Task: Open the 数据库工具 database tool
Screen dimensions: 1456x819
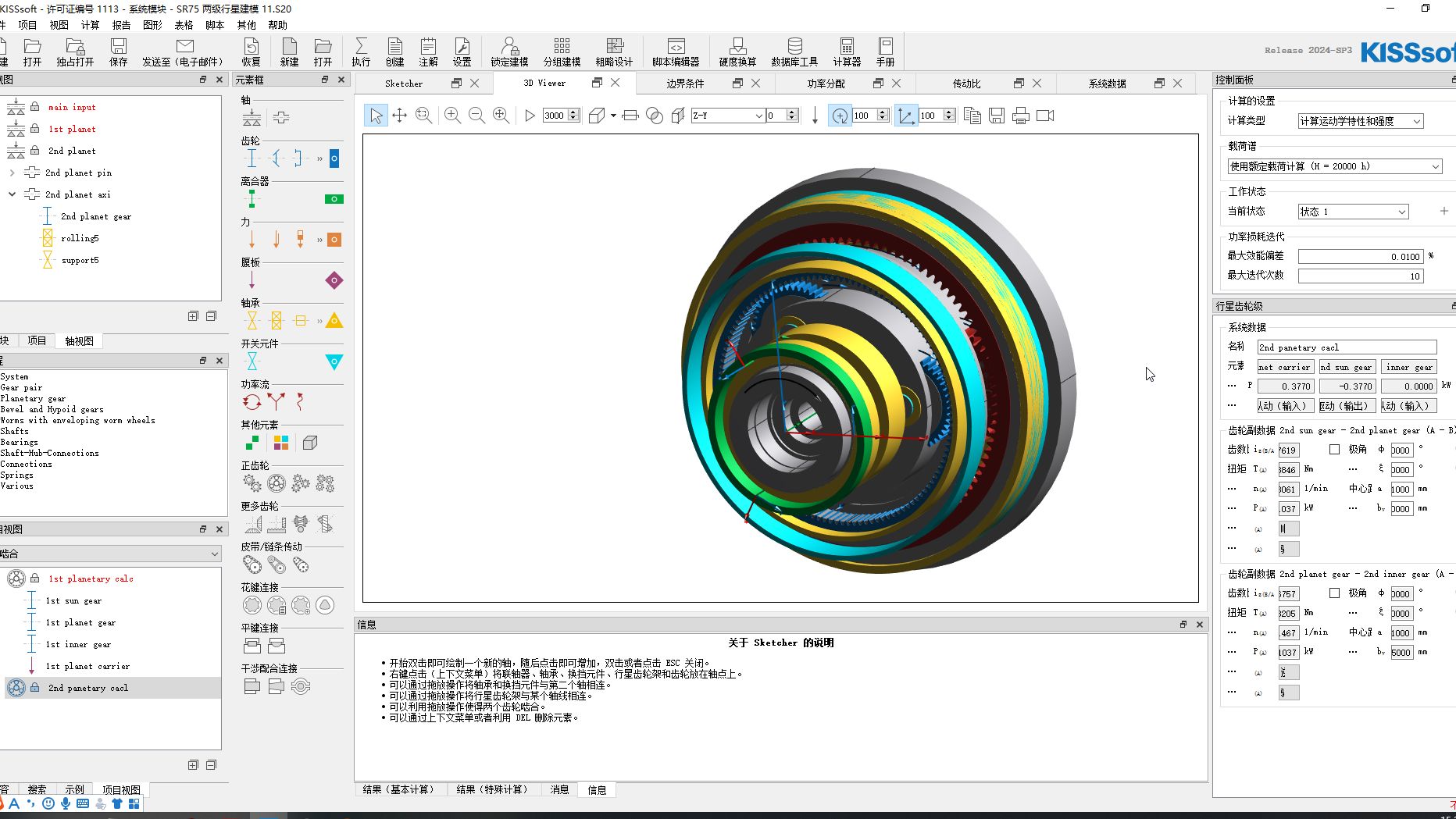Action: click(x=794, y=52)
